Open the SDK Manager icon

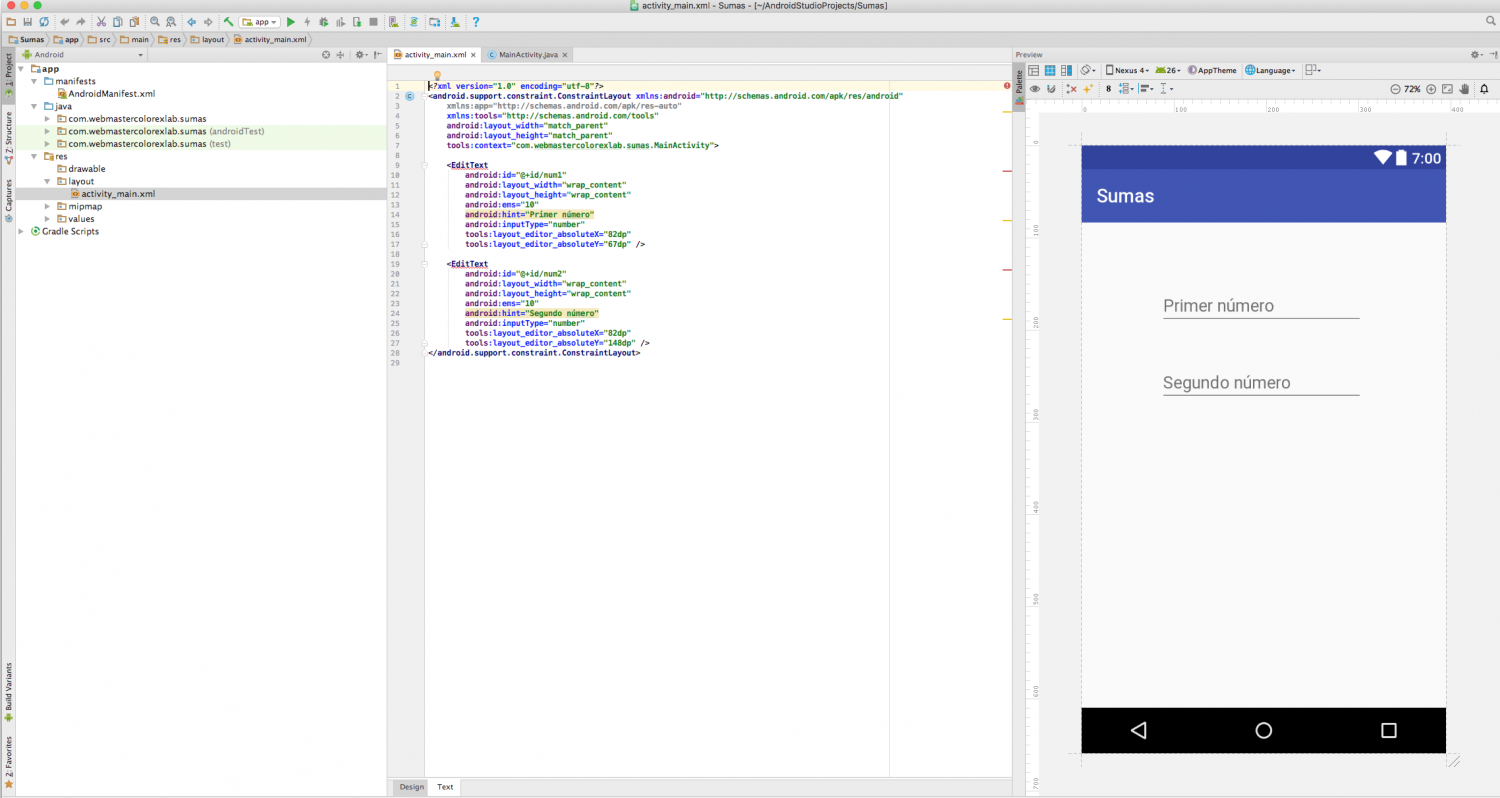(x=455, y=21)
